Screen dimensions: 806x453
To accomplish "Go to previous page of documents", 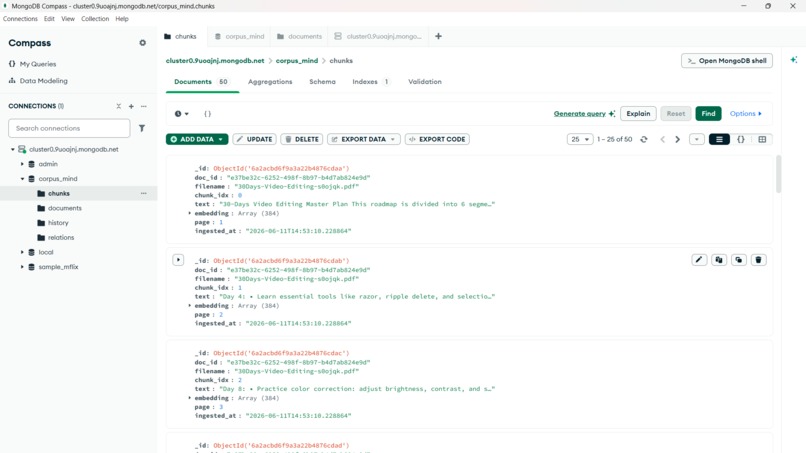I will [663, 139].
